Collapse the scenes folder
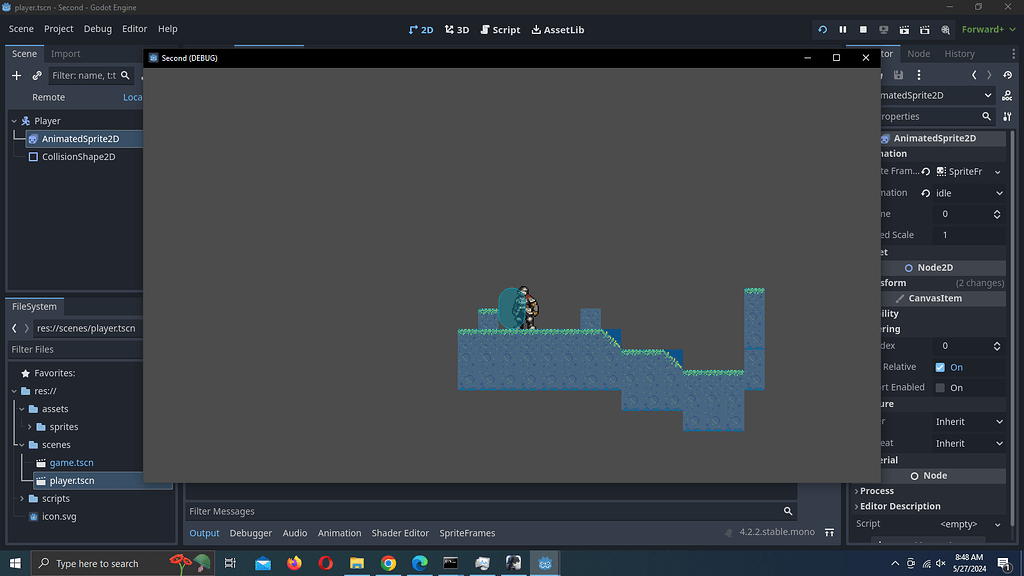 22,445
